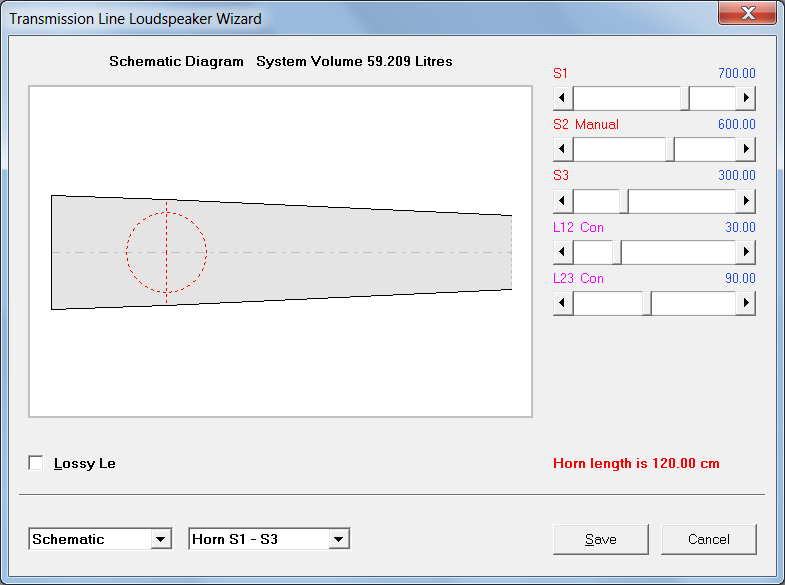Click the L23 slider thumb
Screen dimensions: 785x585
click(647, 303)
